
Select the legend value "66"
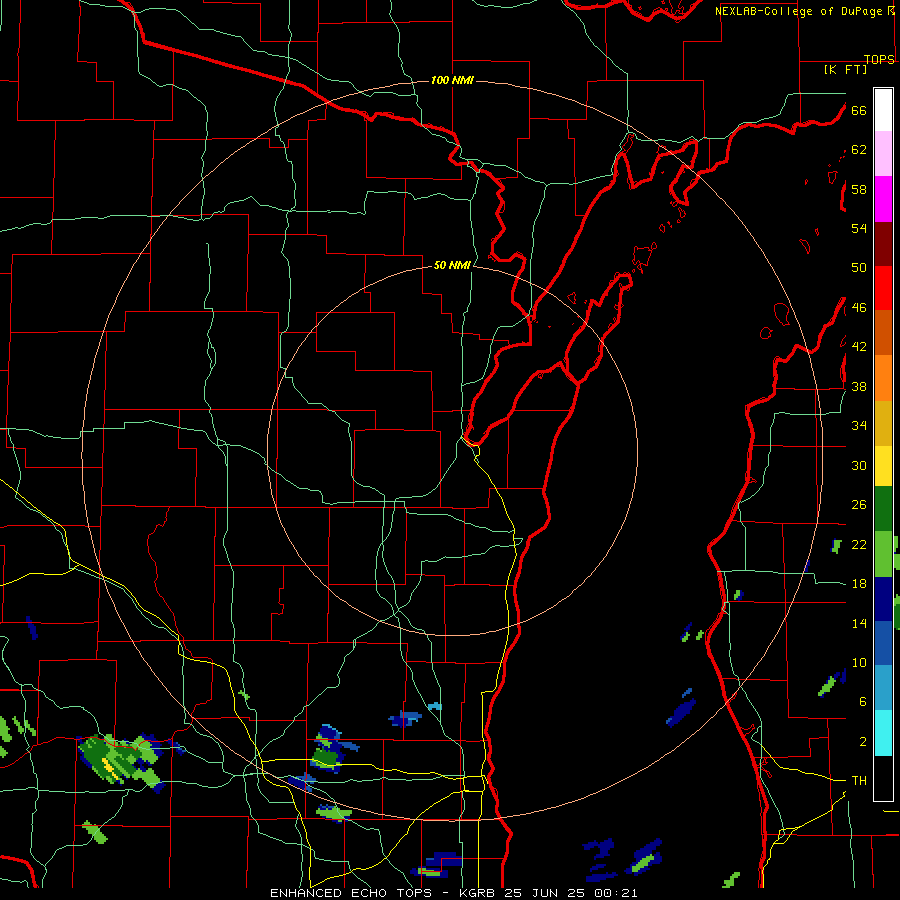[859, 110]
